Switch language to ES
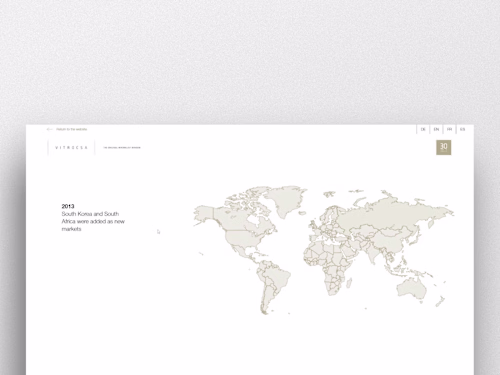The image size is (500, 375). tap(462, 129)
